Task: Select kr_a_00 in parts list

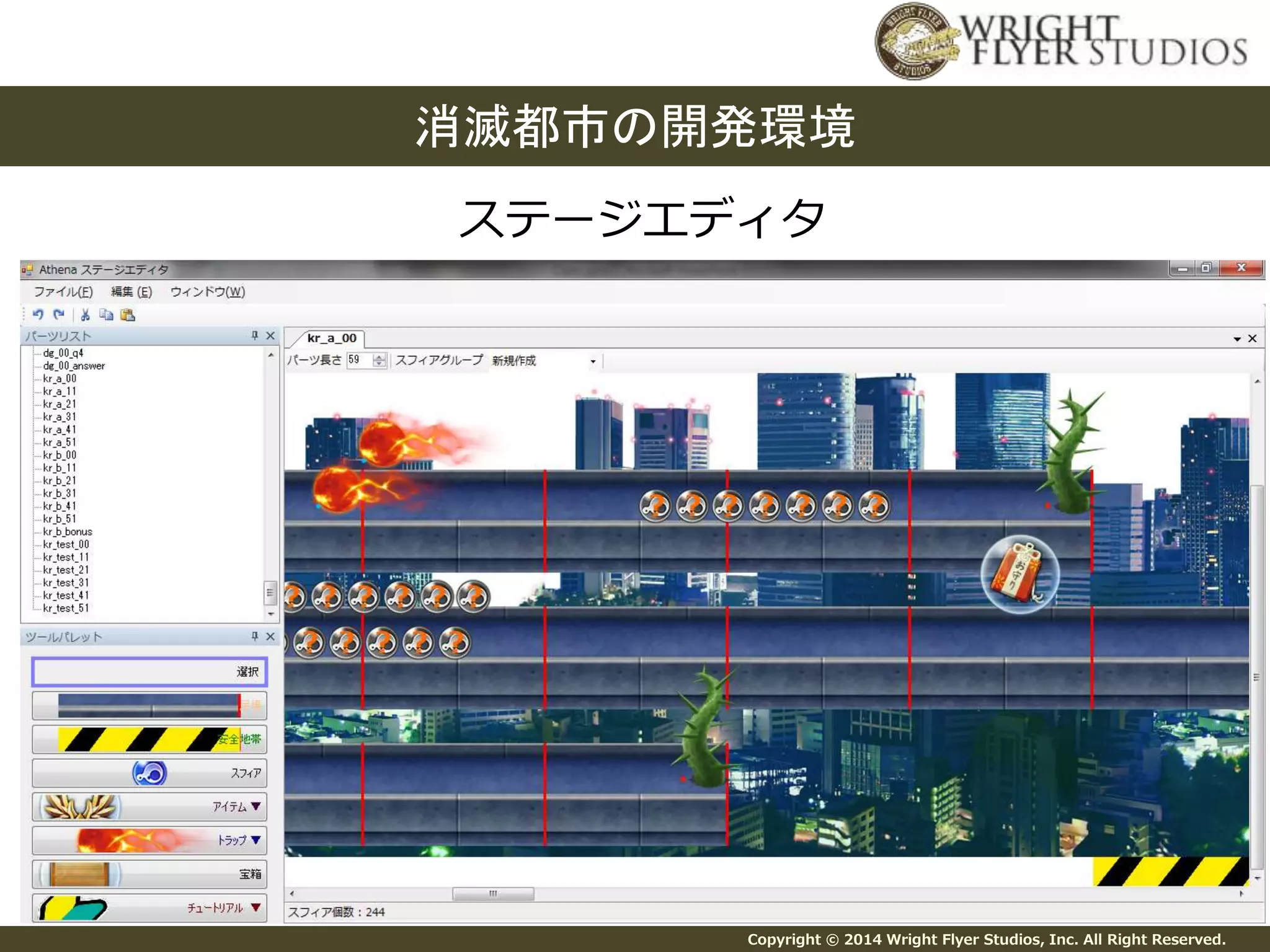Action: coord(60,379)
